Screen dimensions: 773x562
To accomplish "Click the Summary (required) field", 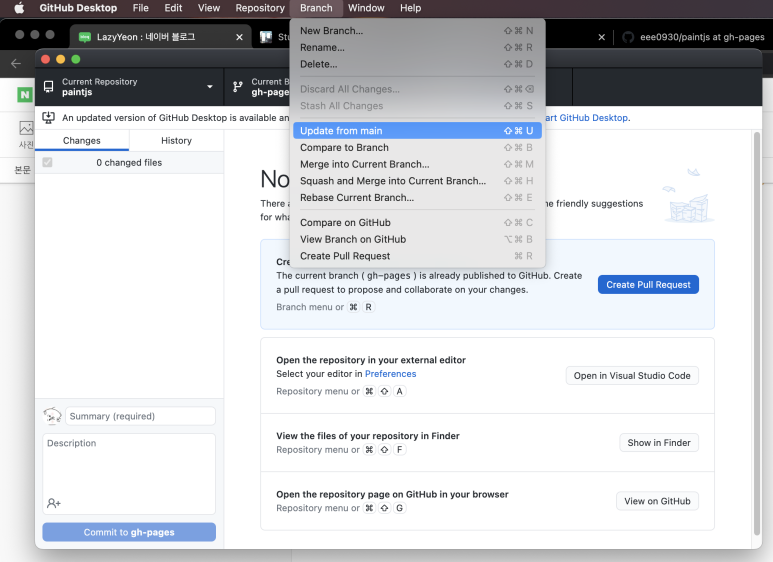I will click(x=140, y=416).
